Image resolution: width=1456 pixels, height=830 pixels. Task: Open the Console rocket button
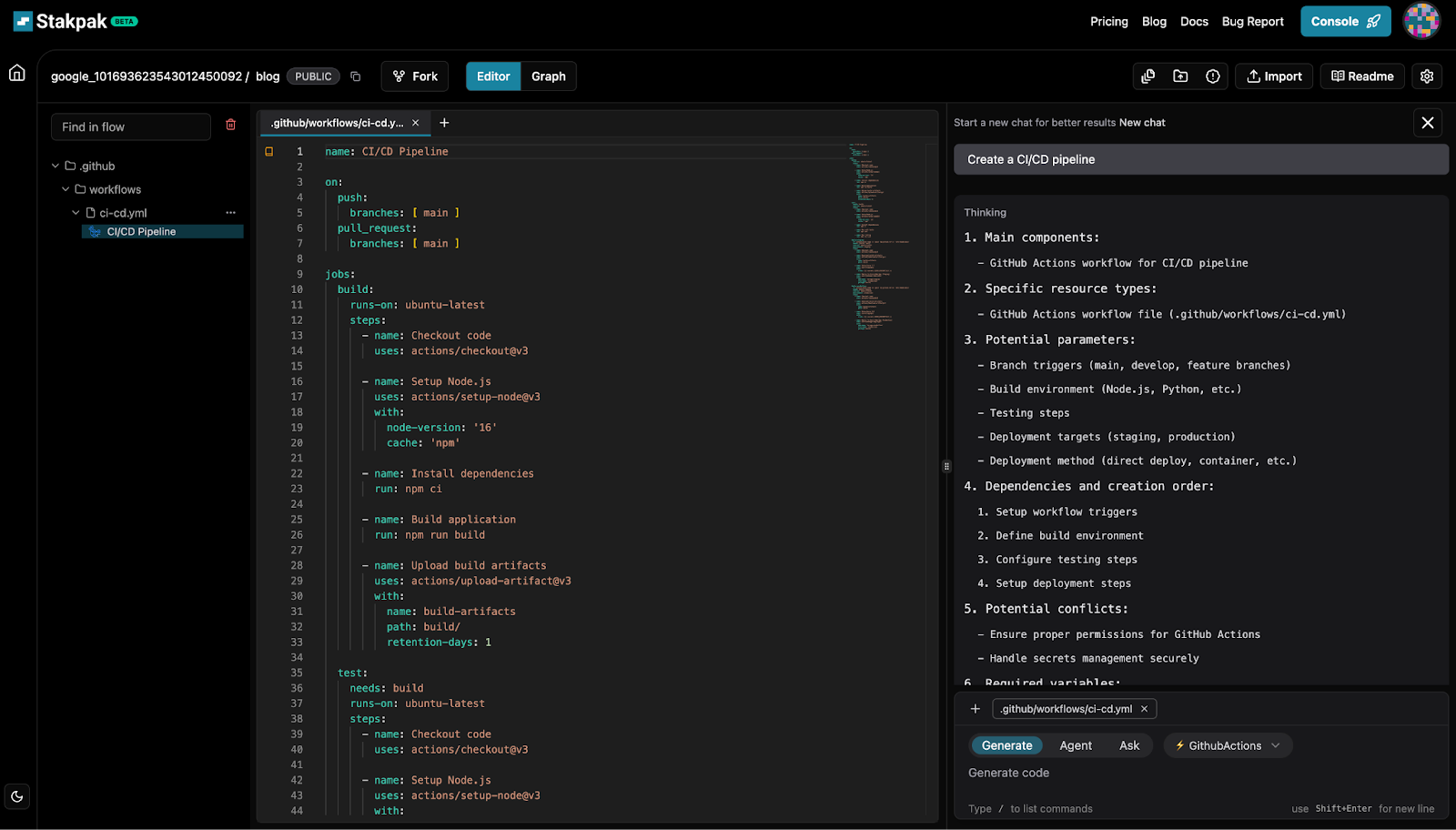coord(1345,21)
